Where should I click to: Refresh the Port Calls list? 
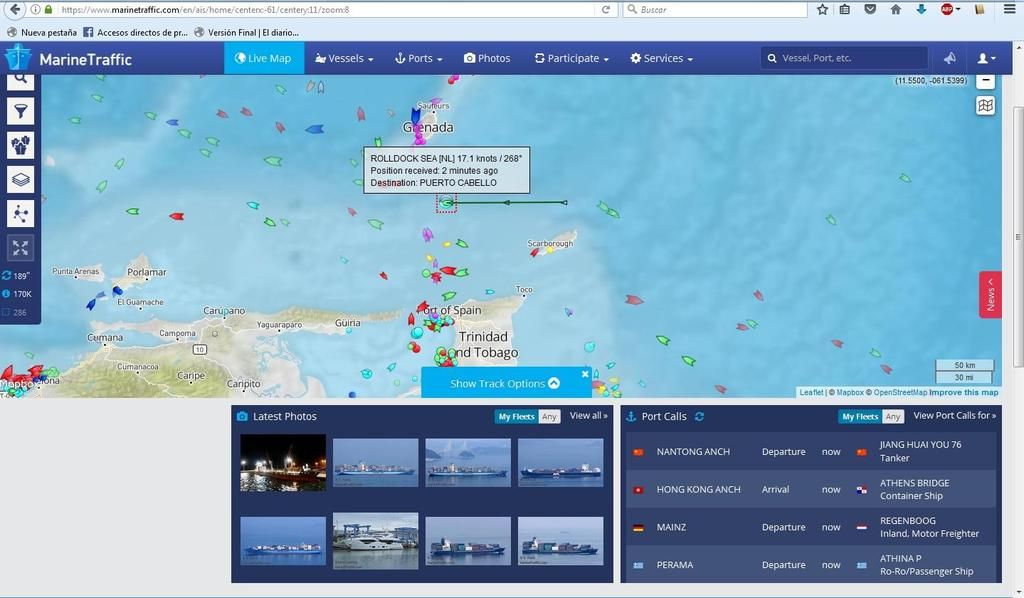point(699,417)
